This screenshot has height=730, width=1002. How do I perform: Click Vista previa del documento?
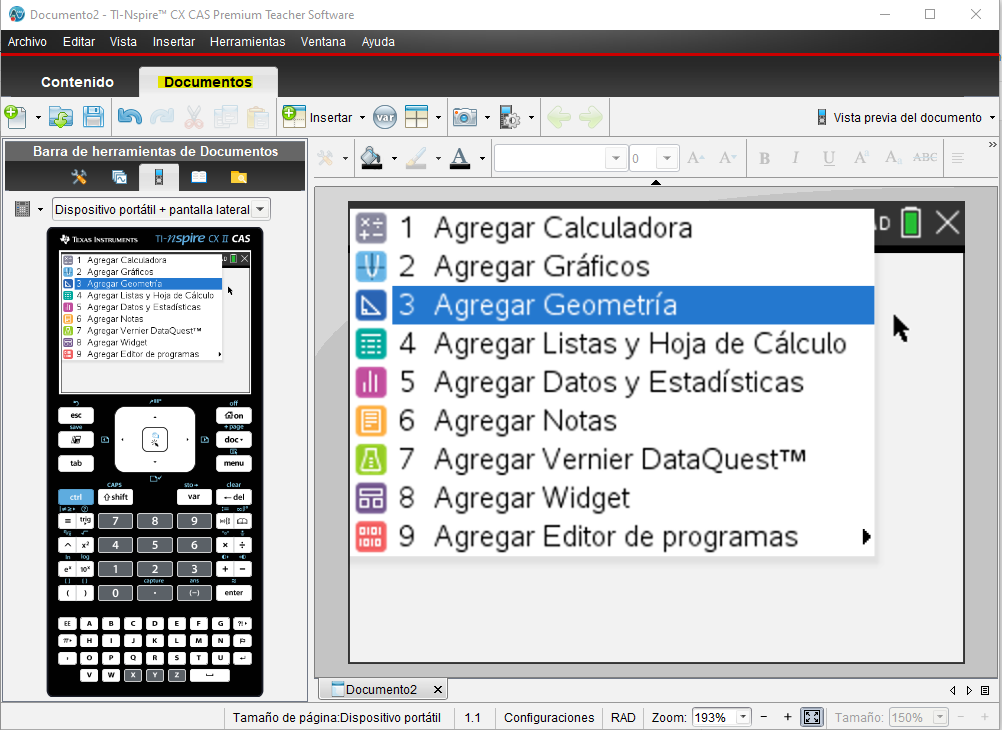pos(903,117)
